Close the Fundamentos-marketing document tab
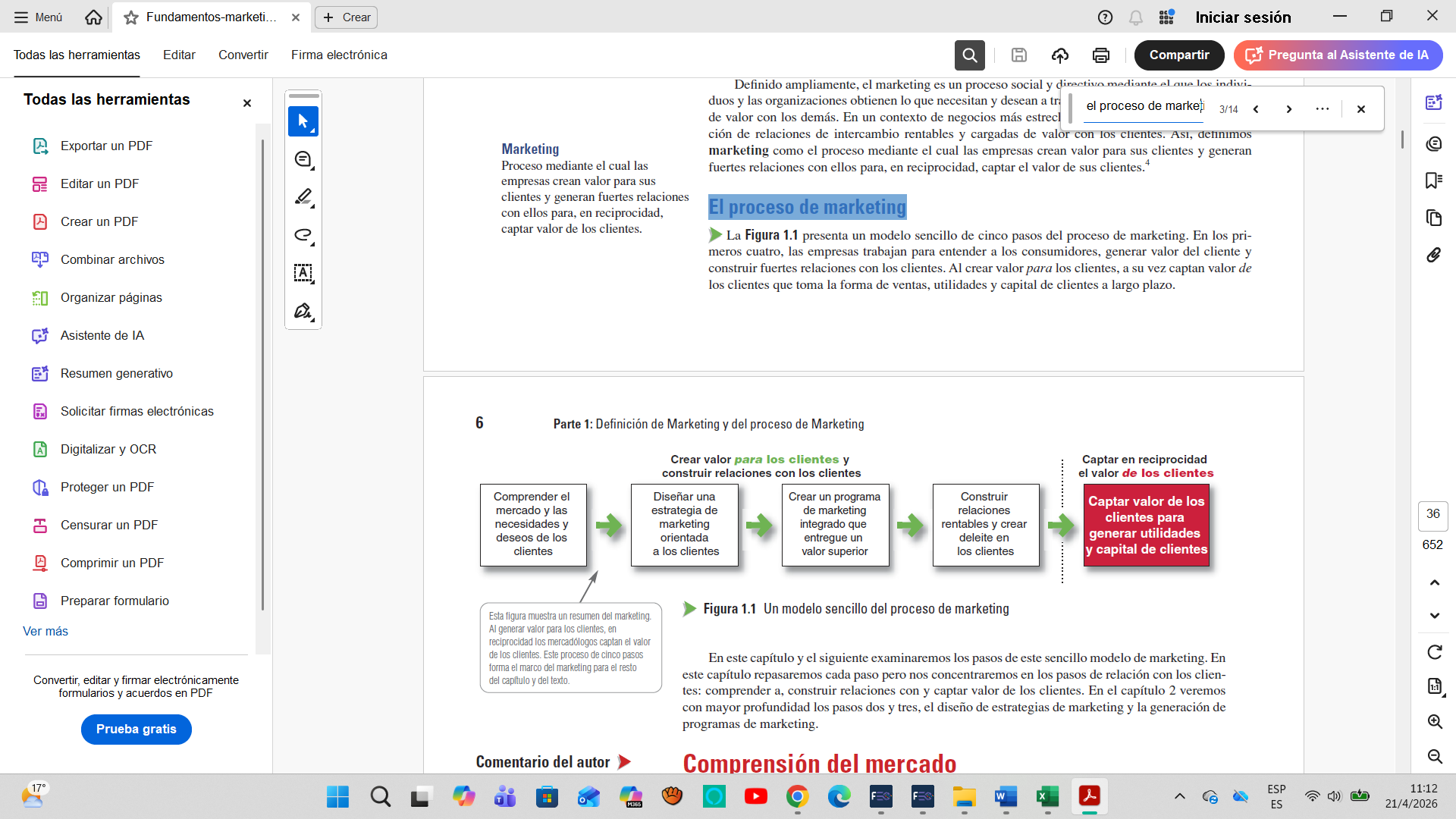 pos(296,17)
